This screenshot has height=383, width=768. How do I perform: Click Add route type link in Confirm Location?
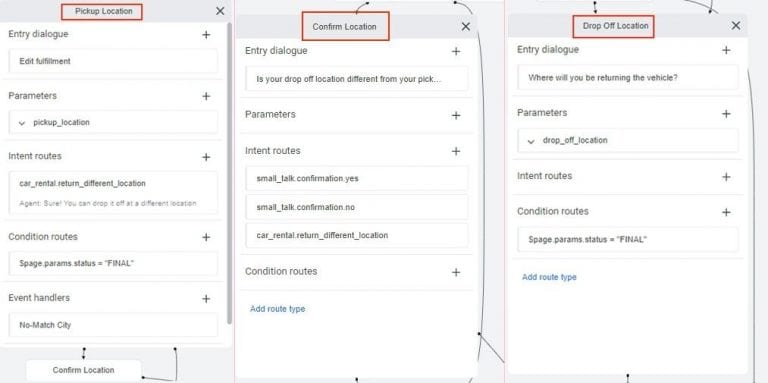278,309
